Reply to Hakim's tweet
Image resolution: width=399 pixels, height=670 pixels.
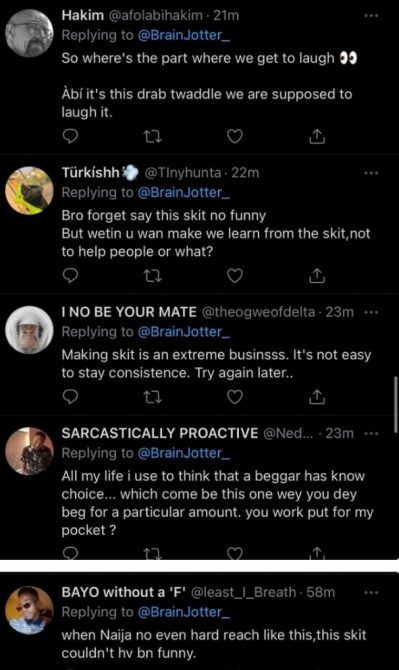[70, 136]
